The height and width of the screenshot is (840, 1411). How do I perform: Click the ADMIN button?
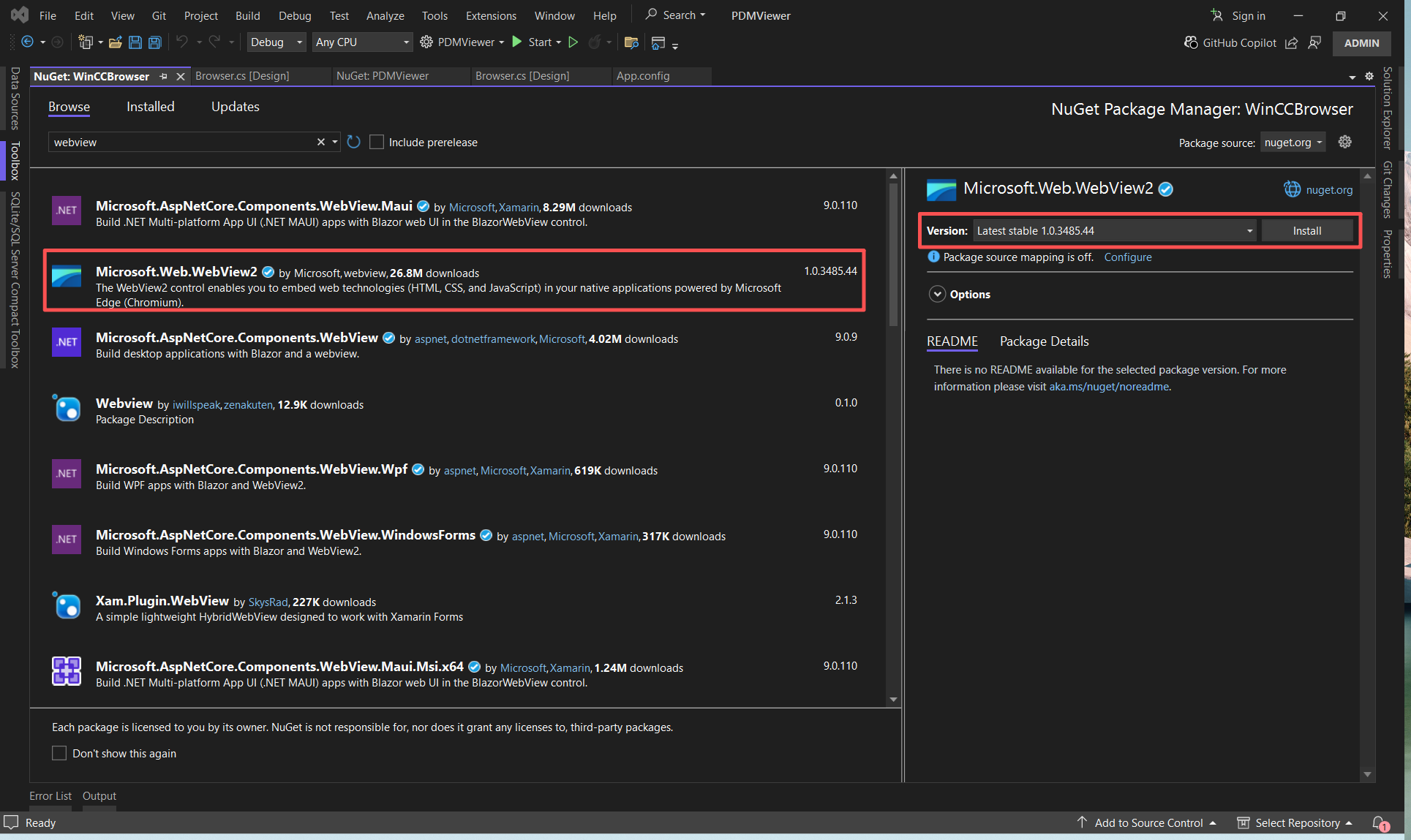click(1361, 43)
